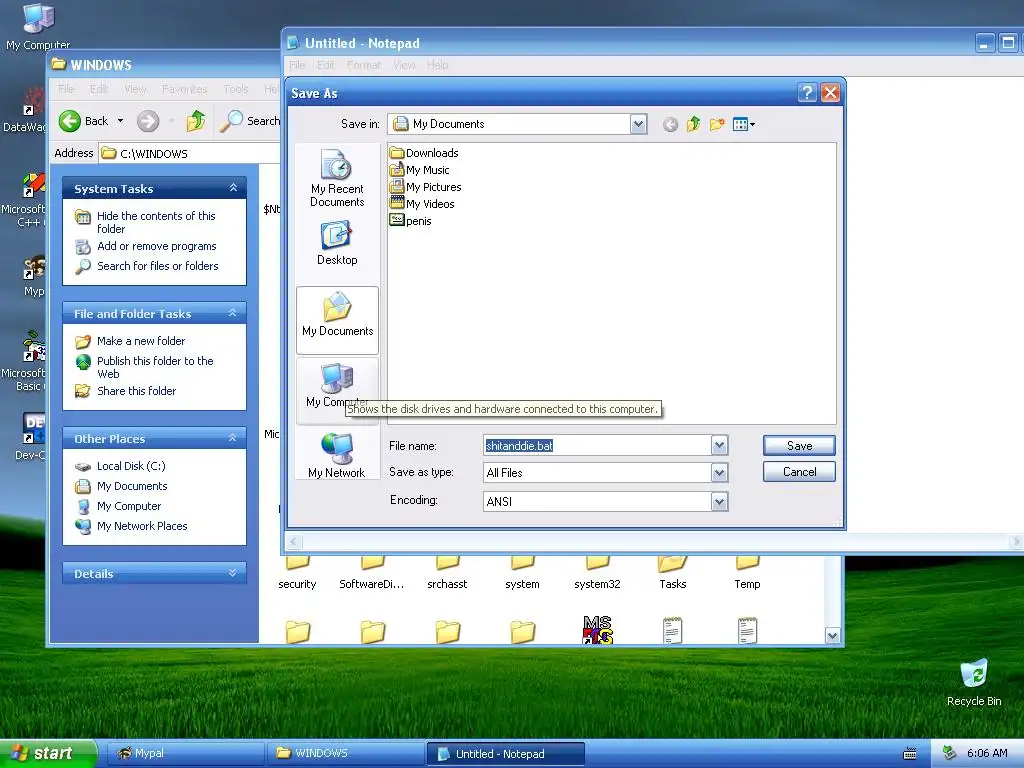Click Search in WINDOWS explorer toolbar
1024x768 pixels.
click(x=250, y=121)
